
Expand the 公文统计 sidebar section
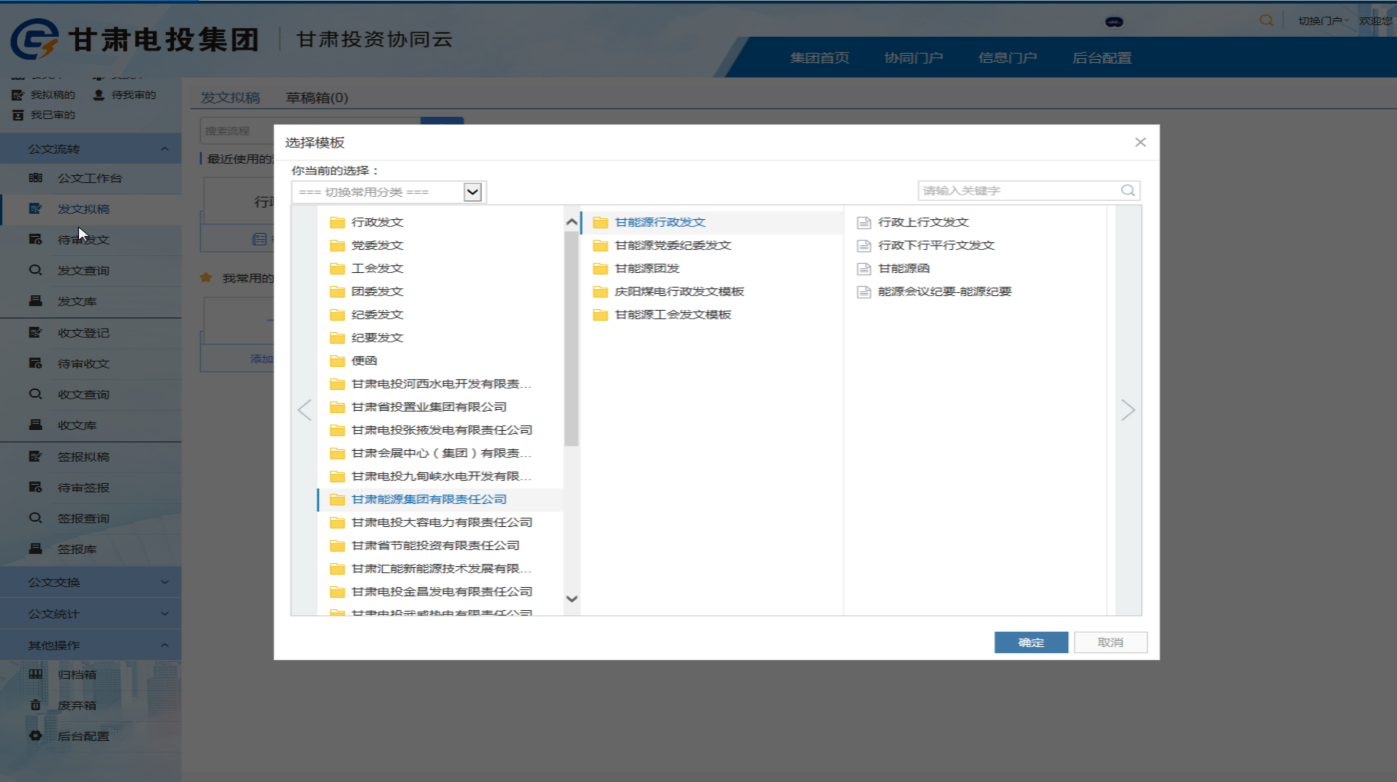point(165,614)
